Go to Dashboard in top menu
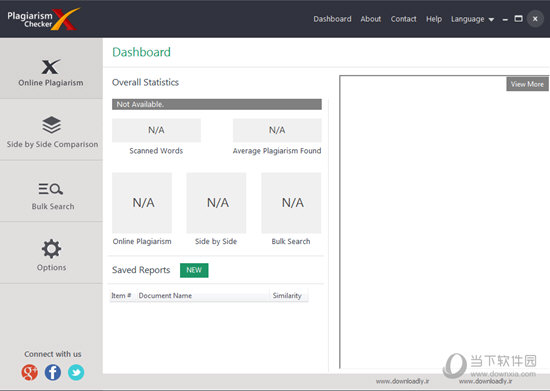Image resolution: width=550 pixels, height=391 pixels. click(x=332, y=19)
